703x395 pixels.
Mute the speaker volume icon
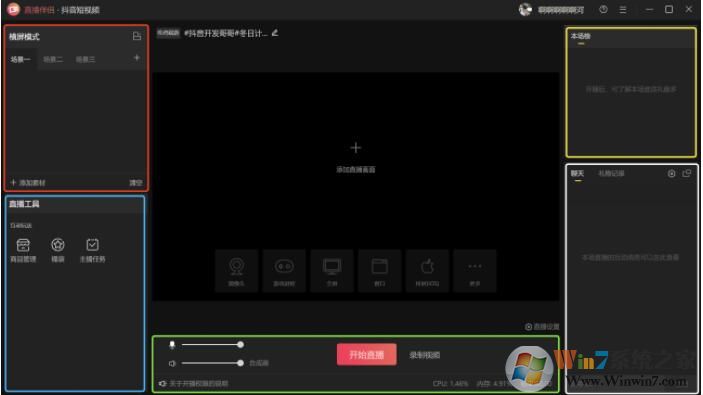172,363
